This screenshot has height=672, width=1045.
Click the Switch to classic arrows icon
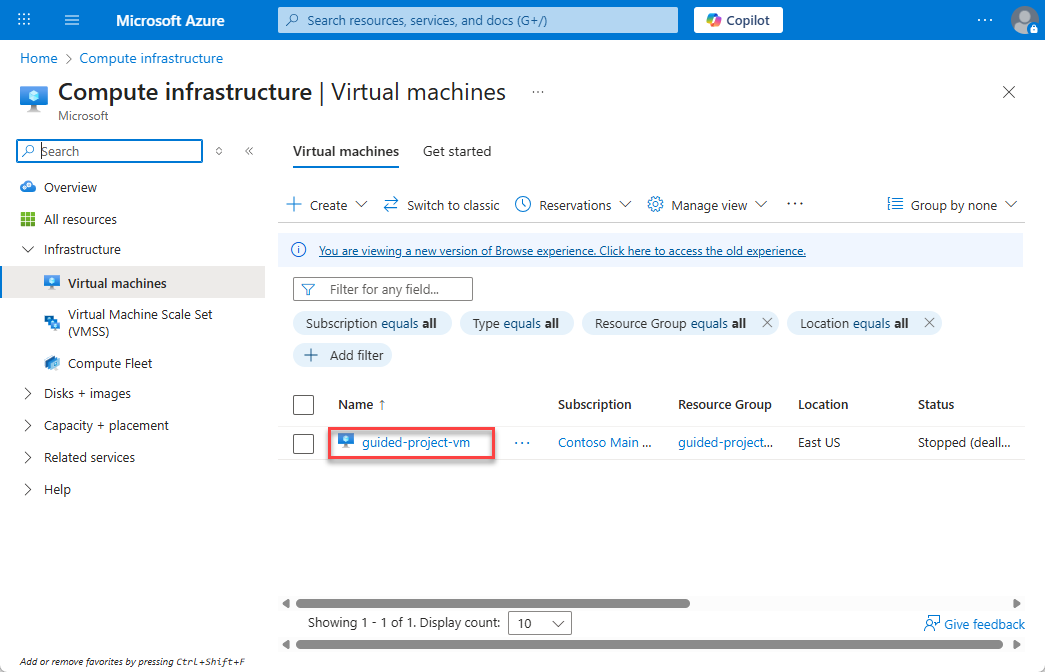[x=391, y=204]
